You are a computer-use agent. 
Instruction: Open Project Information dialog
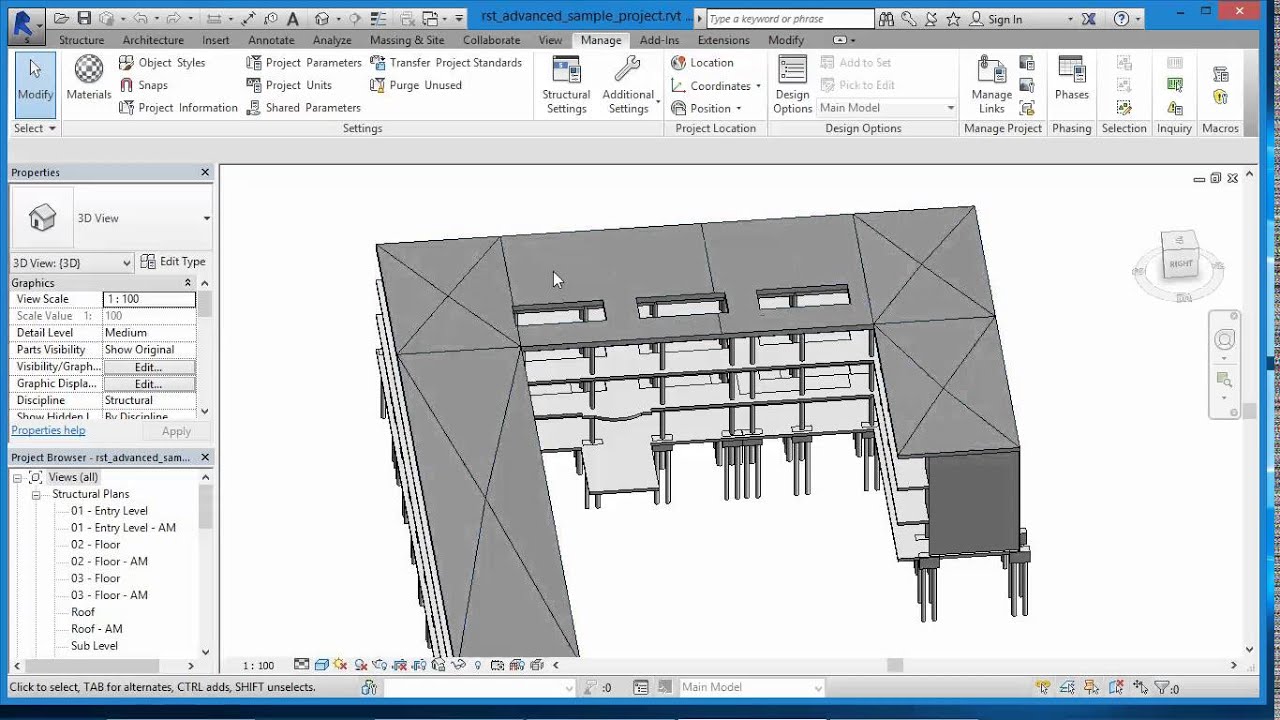[x=178, y=107]
